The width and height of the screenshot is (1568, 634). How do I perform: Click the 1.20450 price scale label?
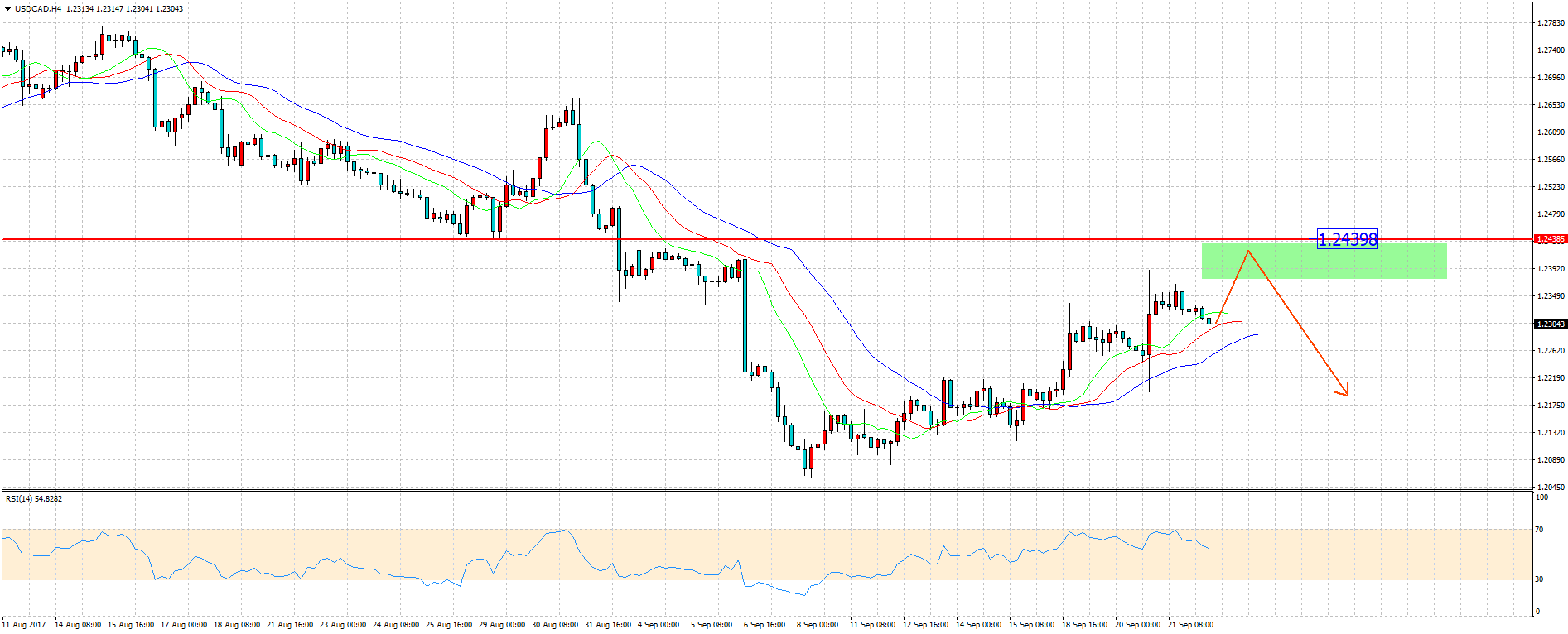point(1551,488)
